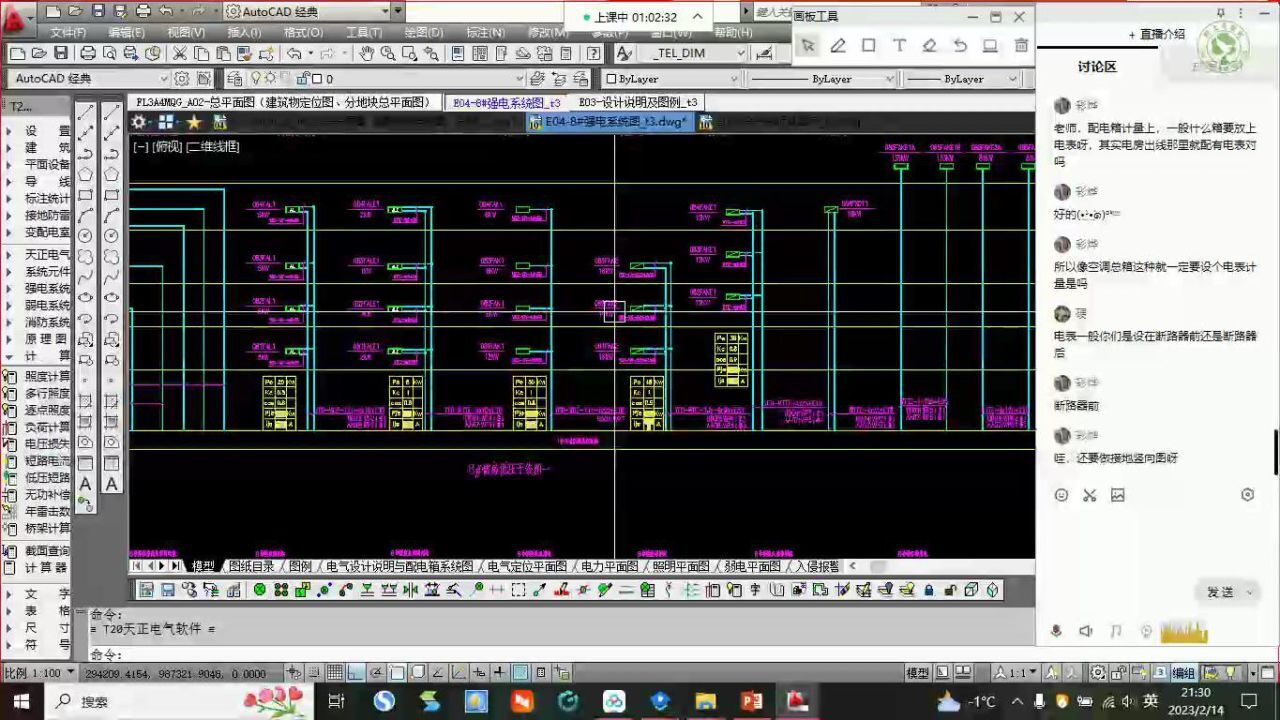Open the 绘图(D) menu

pos(424,32)
